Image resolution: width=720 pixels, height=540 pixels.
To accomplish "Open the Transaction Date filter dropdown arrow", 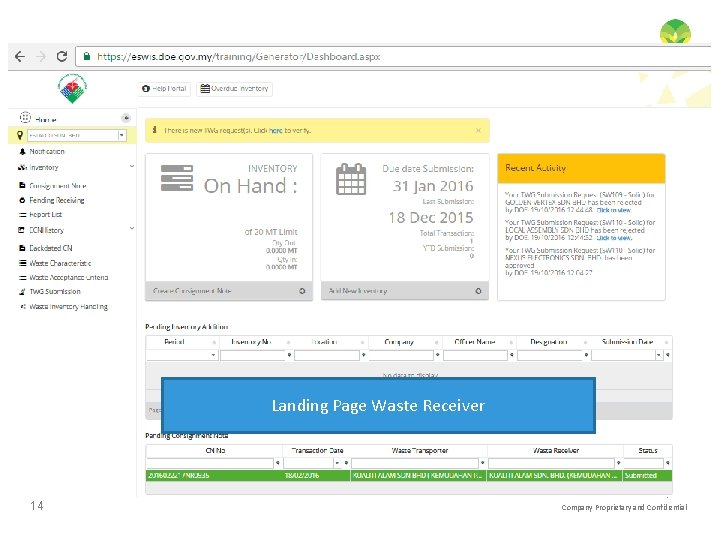I will (338, 463).
